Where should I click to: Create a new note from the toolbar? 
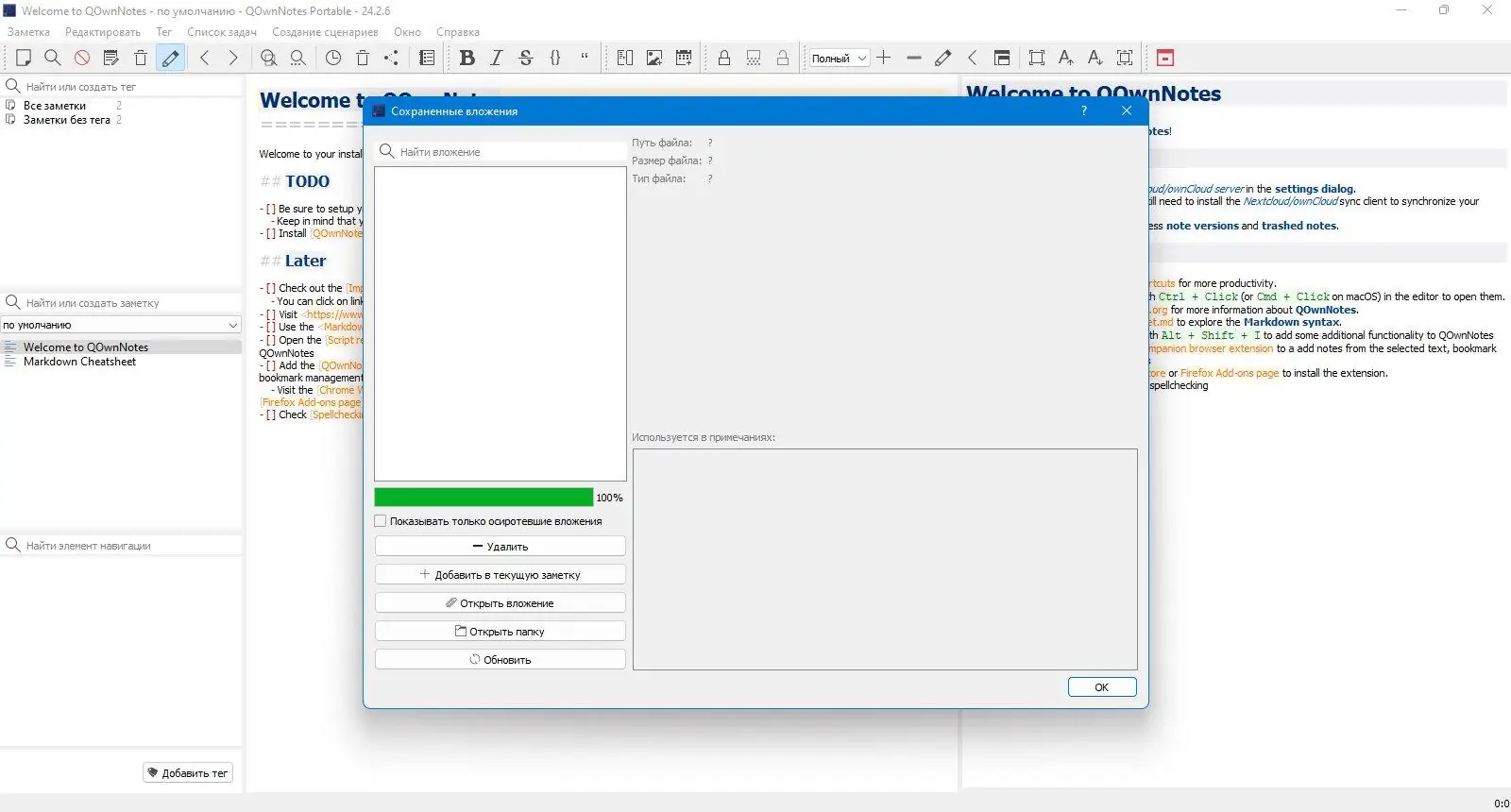click(24, 58)
